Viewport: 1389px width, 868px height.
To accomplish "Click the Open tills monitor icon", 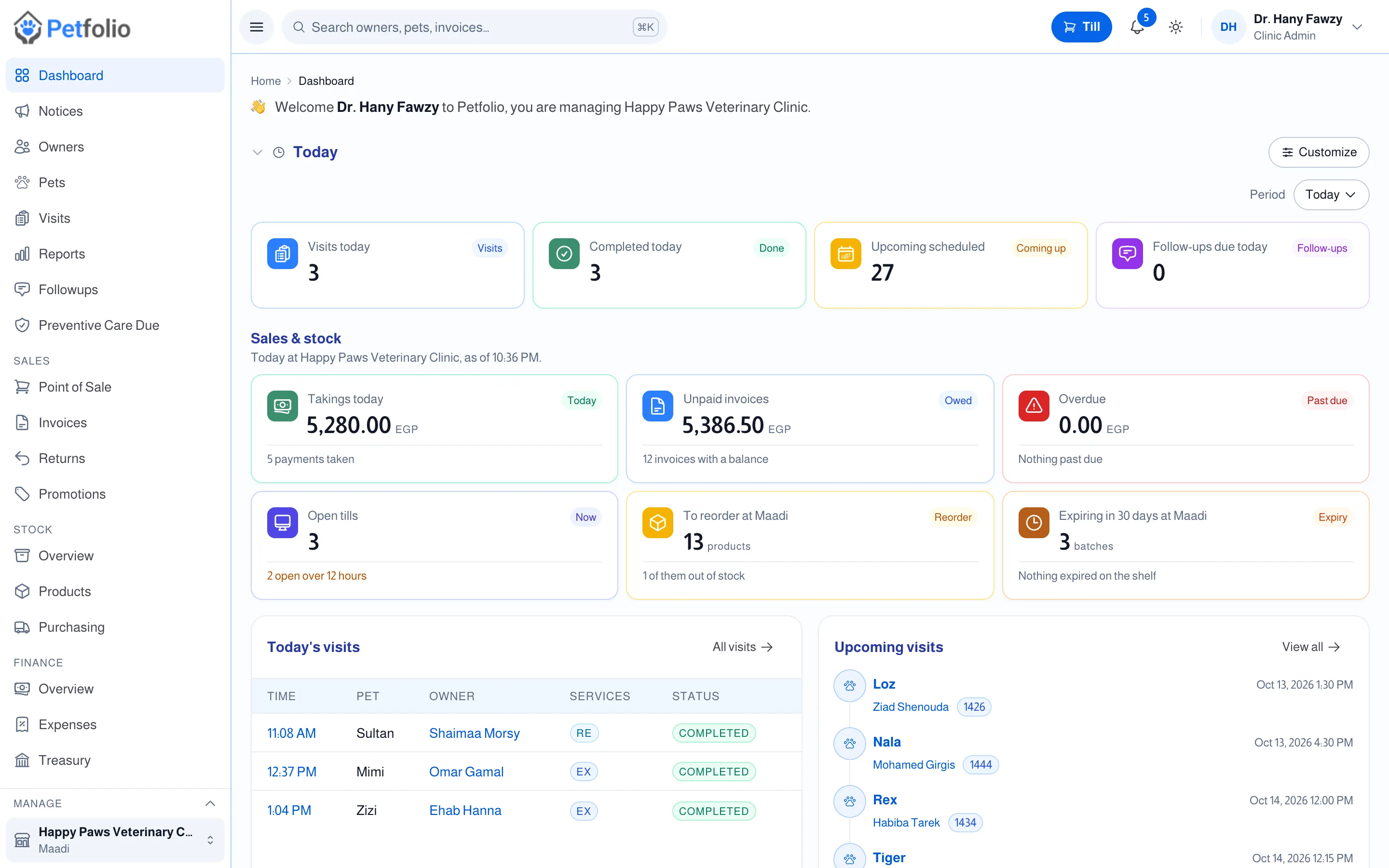I will click(283, 522).
